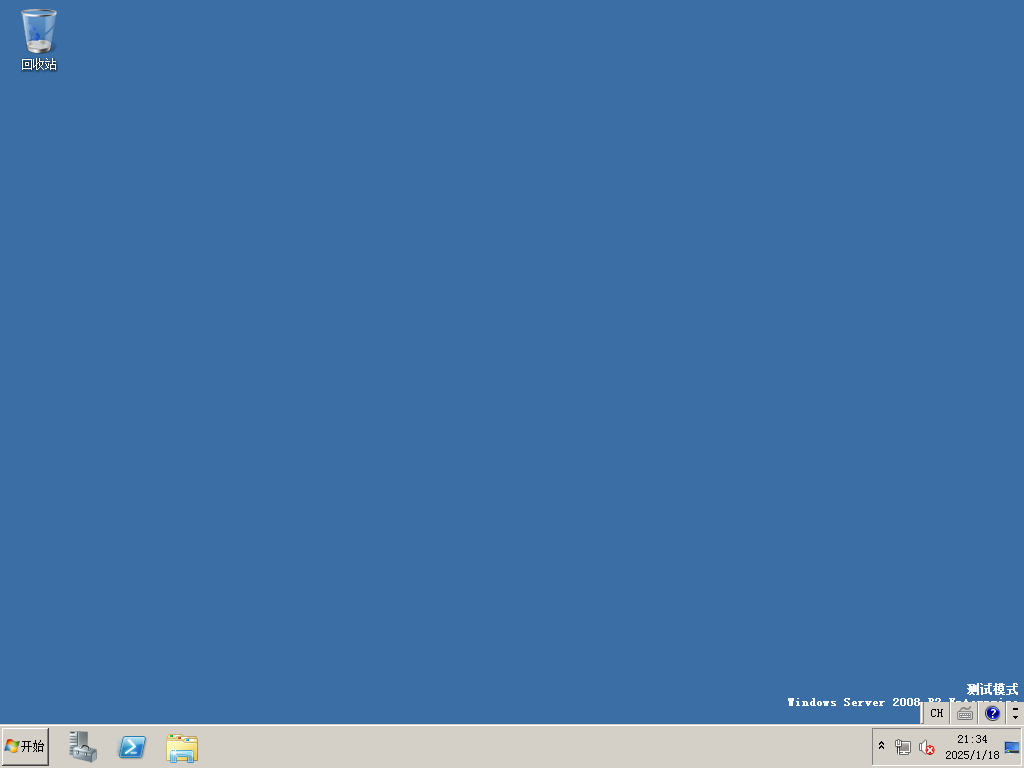1024x768 pixels.
Task: Open the language bar help icon
Action: (992, 713)
